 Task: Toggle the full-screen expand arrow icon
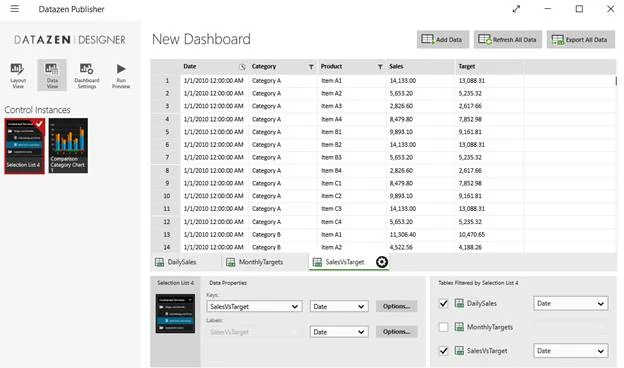pyautogui.click(x=516, y=9)
